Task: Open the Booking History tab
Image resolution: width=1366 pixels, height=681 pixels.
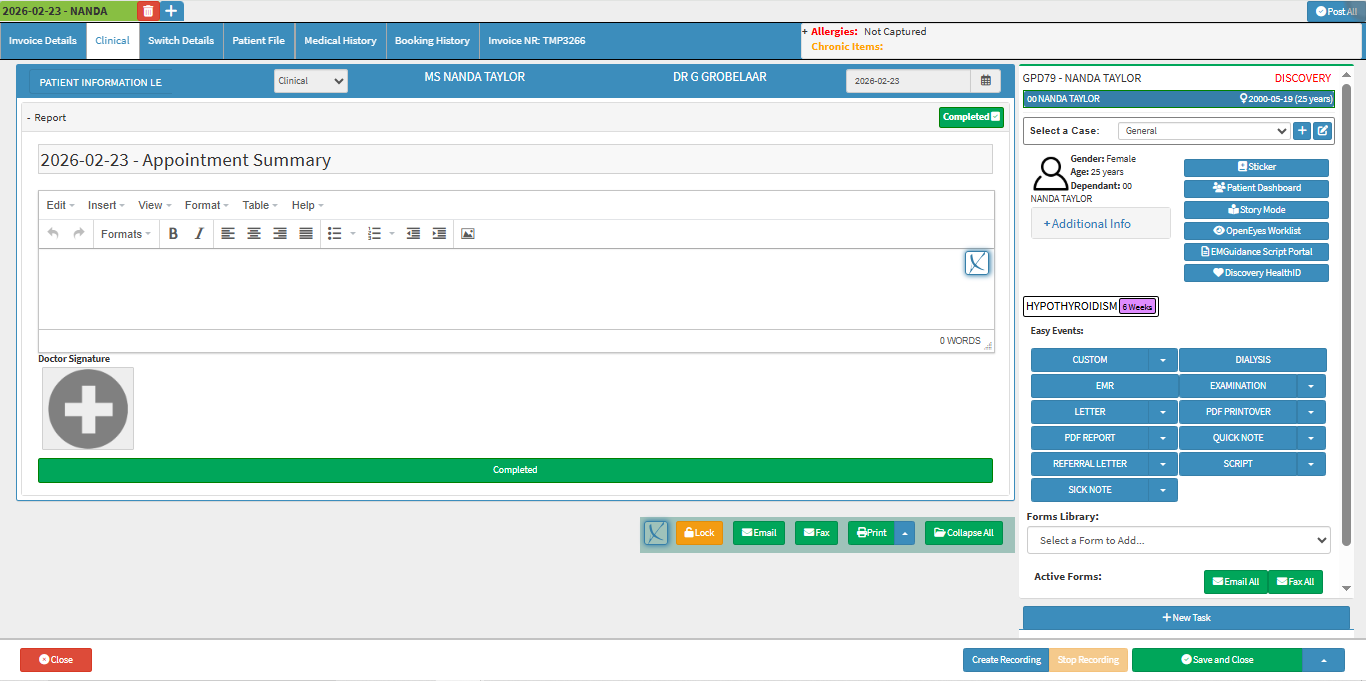Action: (432, 41)
